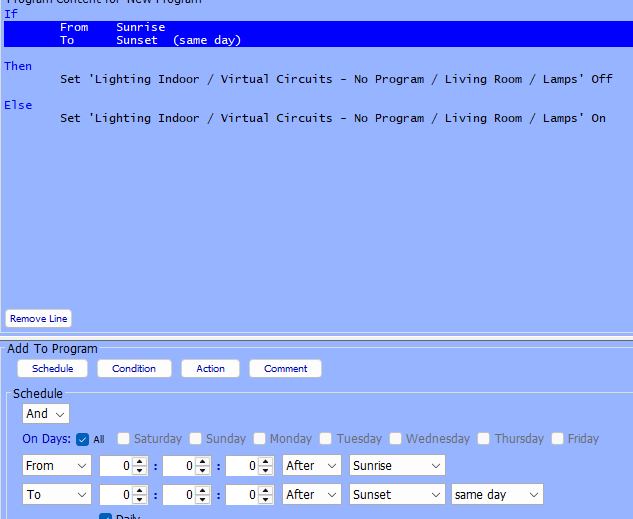Open the And operator dropdown
The width and height of the screenshot is (633, 519).
tap(46, 413)
